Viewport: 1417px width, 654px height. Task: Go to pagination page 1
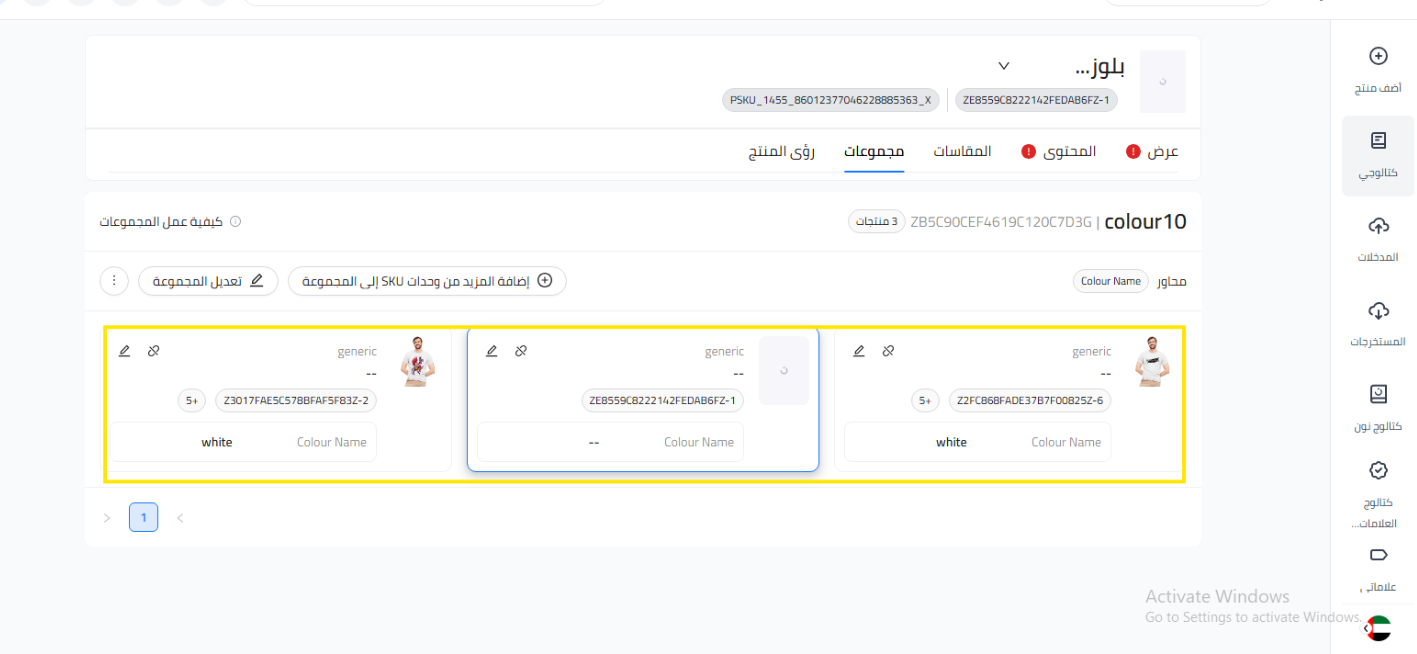[143, 517]
